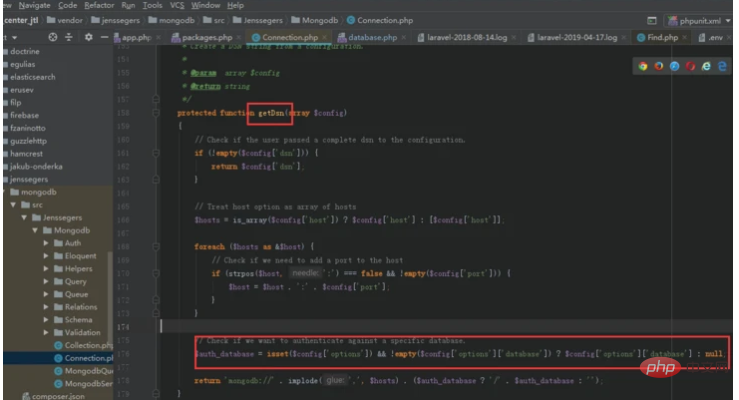The height and width of the screenshot is (400, 739).
Task: Open the Tools menu
Action: [x=152, y=5]
